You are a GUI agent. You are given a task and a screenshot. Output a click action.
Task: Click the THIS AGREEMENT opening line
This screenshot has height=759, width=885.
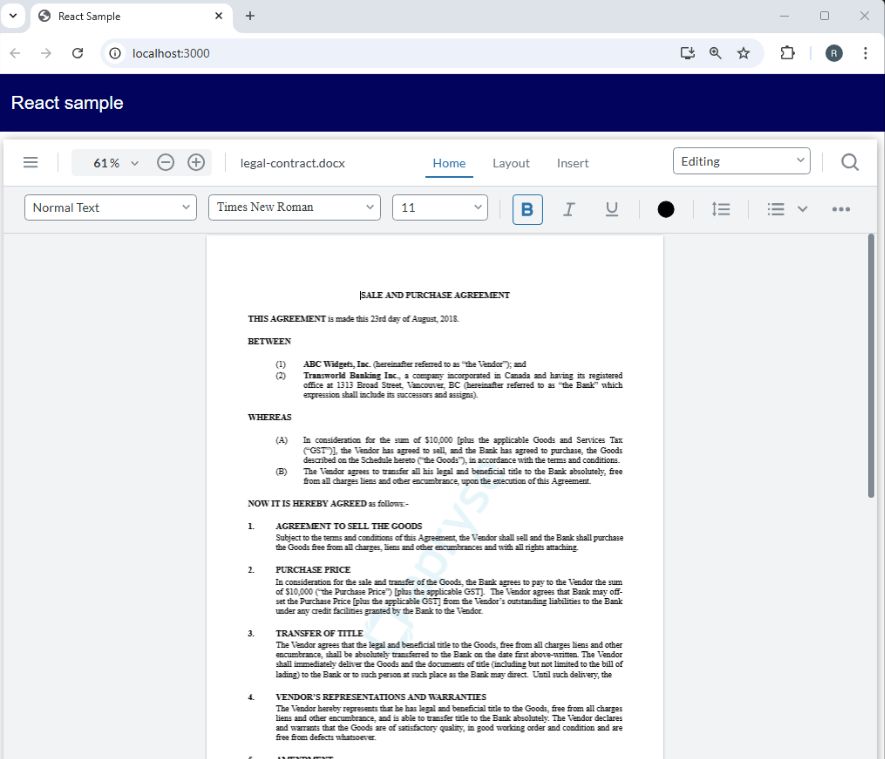click(353, 319)
